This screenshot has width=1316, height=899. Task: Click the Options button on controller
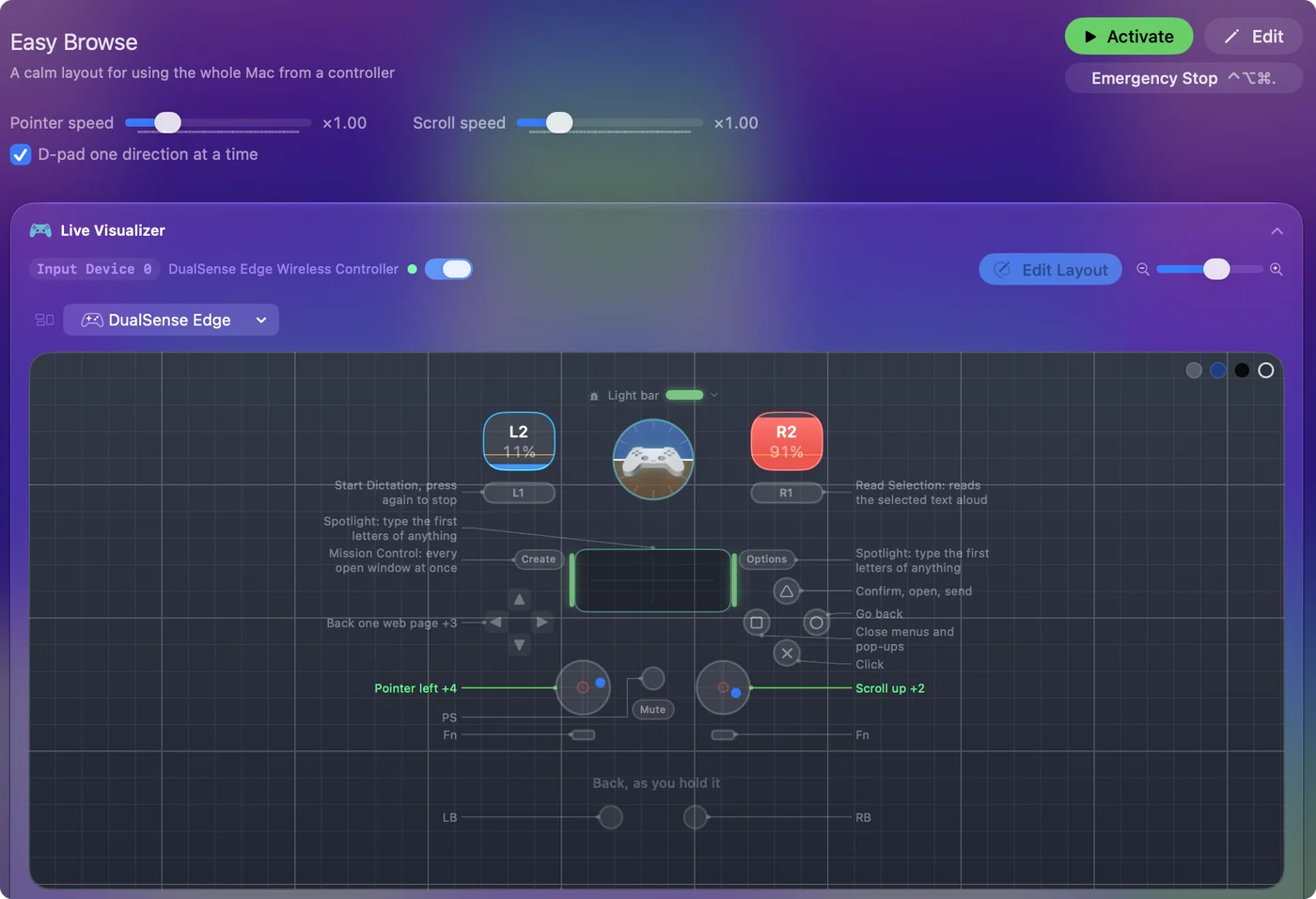(x=767, y=560)
